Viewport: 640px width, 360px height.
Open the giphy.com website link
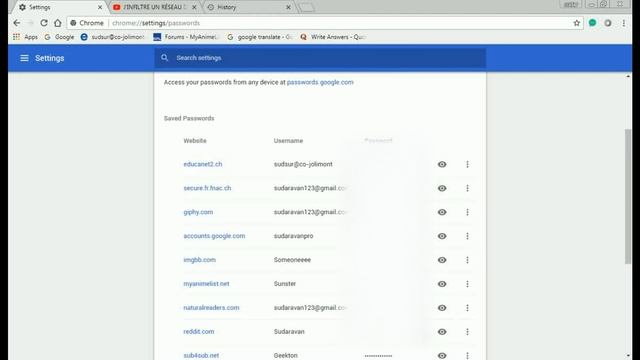tap(198, 212)
